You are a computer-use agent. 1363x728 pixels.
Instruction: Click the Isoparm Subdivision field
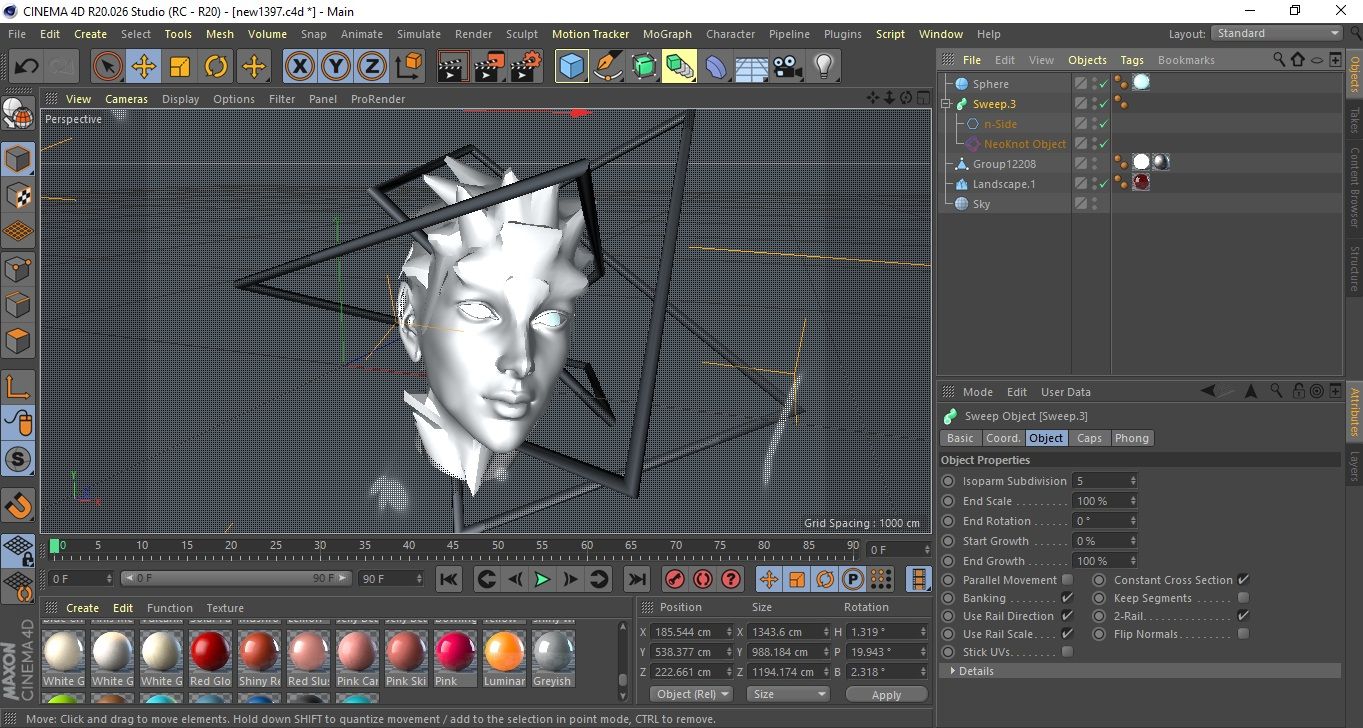click(x=1104, y=481)
